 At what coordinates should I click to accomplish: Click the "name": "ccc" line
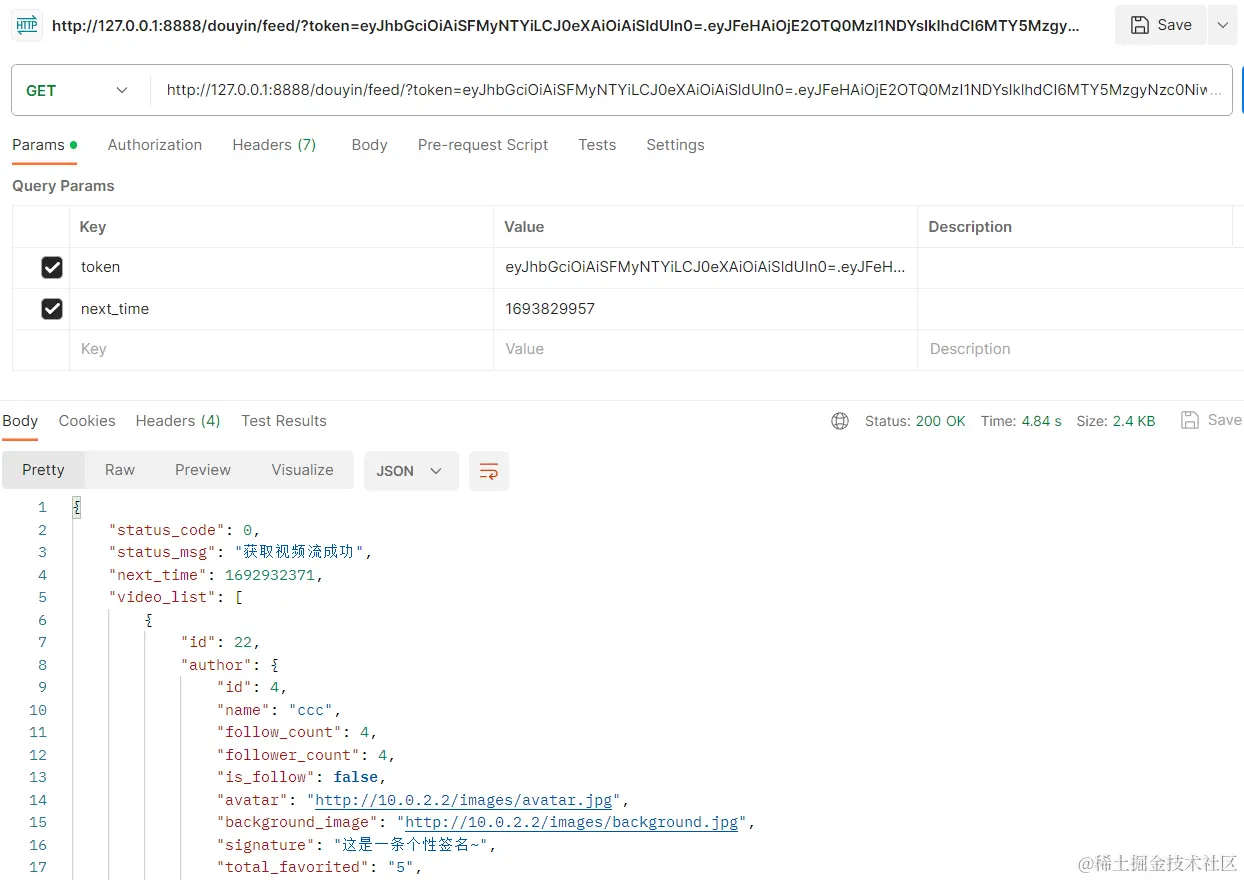pos(278,710)
